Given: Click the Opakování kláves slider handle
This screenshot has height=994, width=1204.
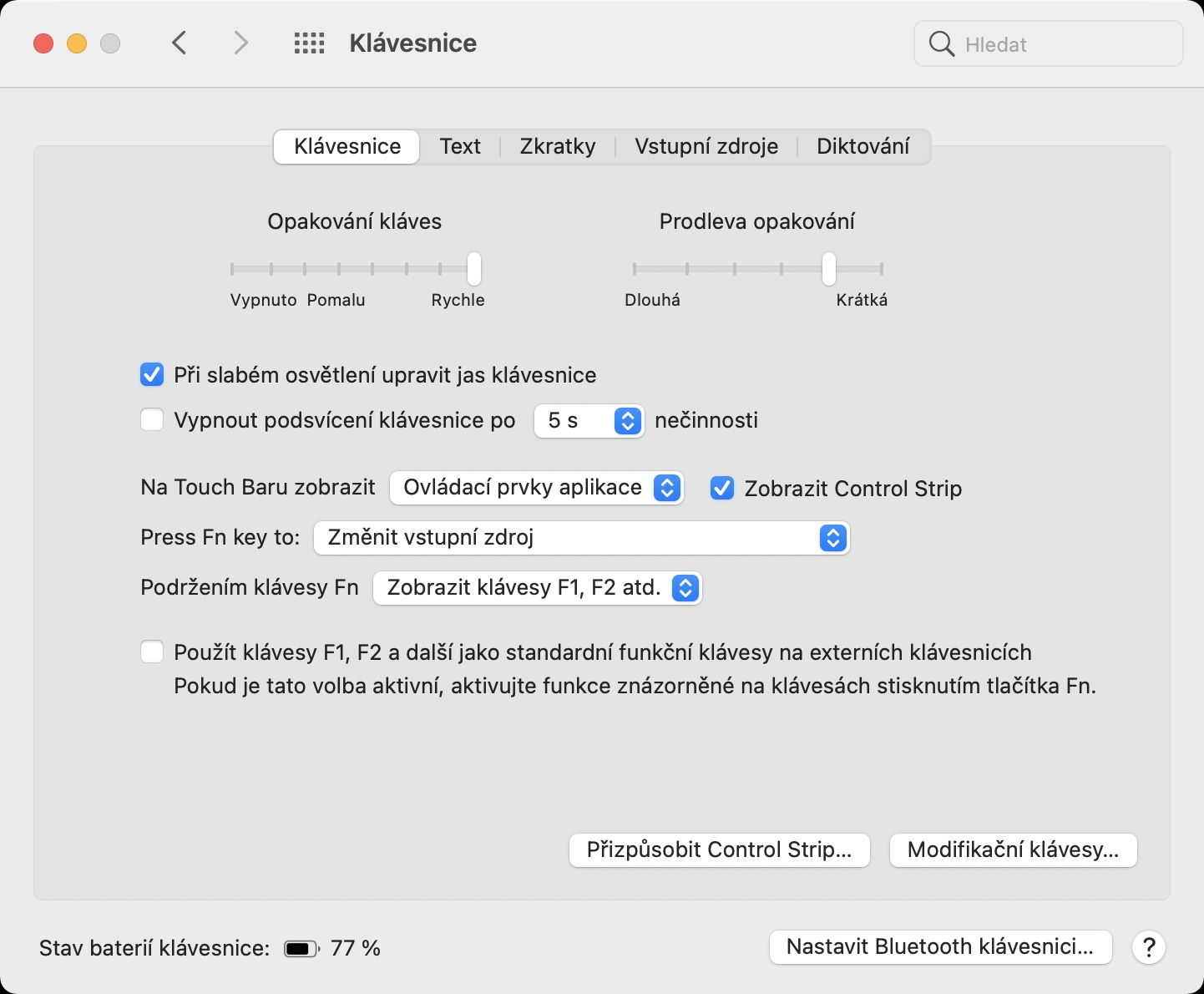Looking at the screenshot, I should 474,269.
